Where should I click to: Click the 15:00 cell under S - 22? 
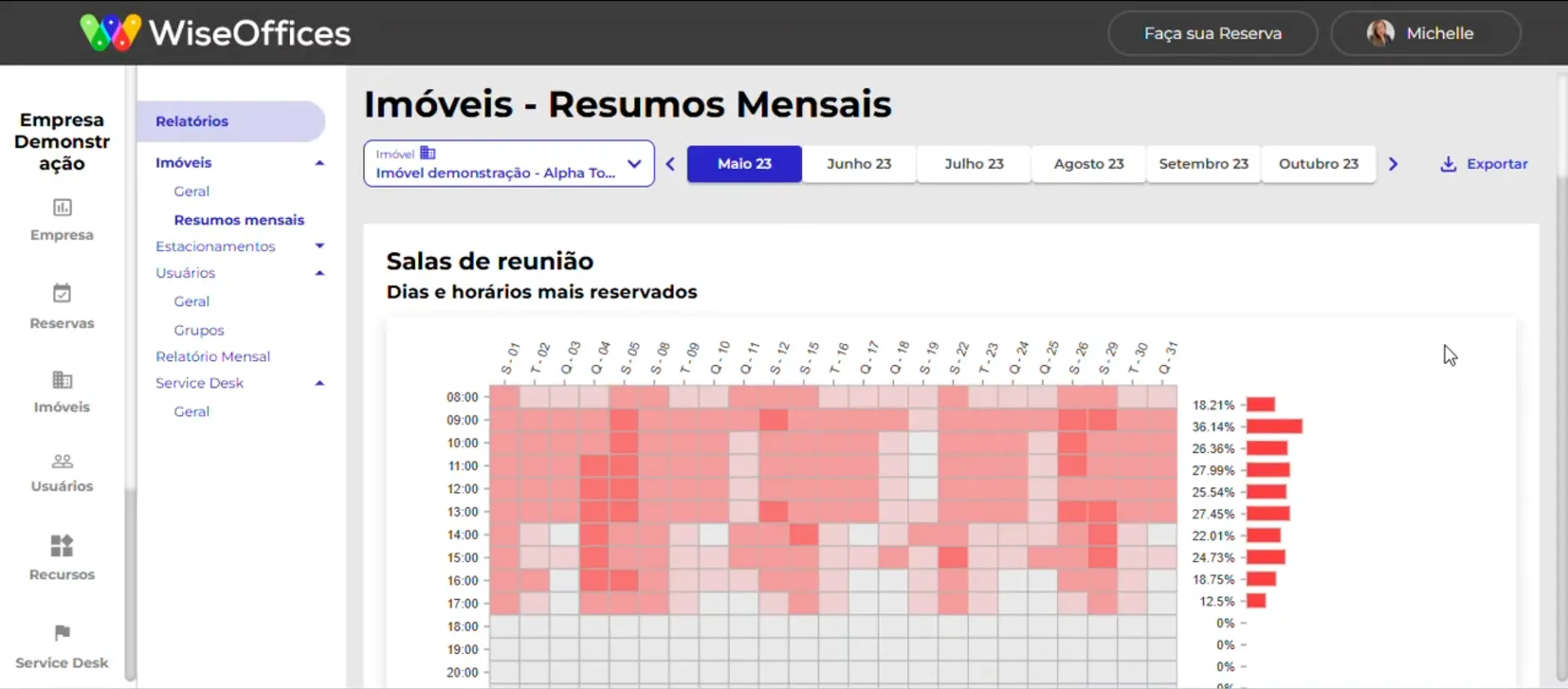(953, 558)
